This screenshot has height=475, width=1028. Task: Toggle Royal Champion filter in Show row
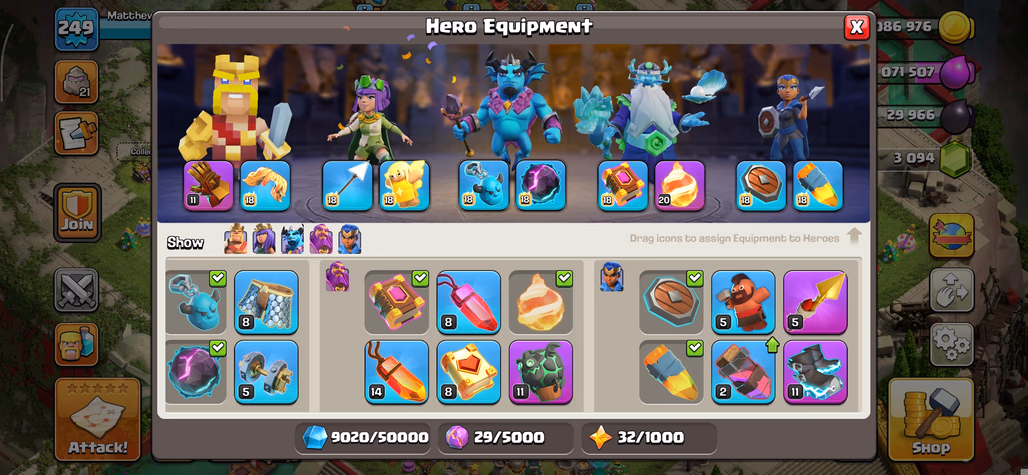click(349, 239)
